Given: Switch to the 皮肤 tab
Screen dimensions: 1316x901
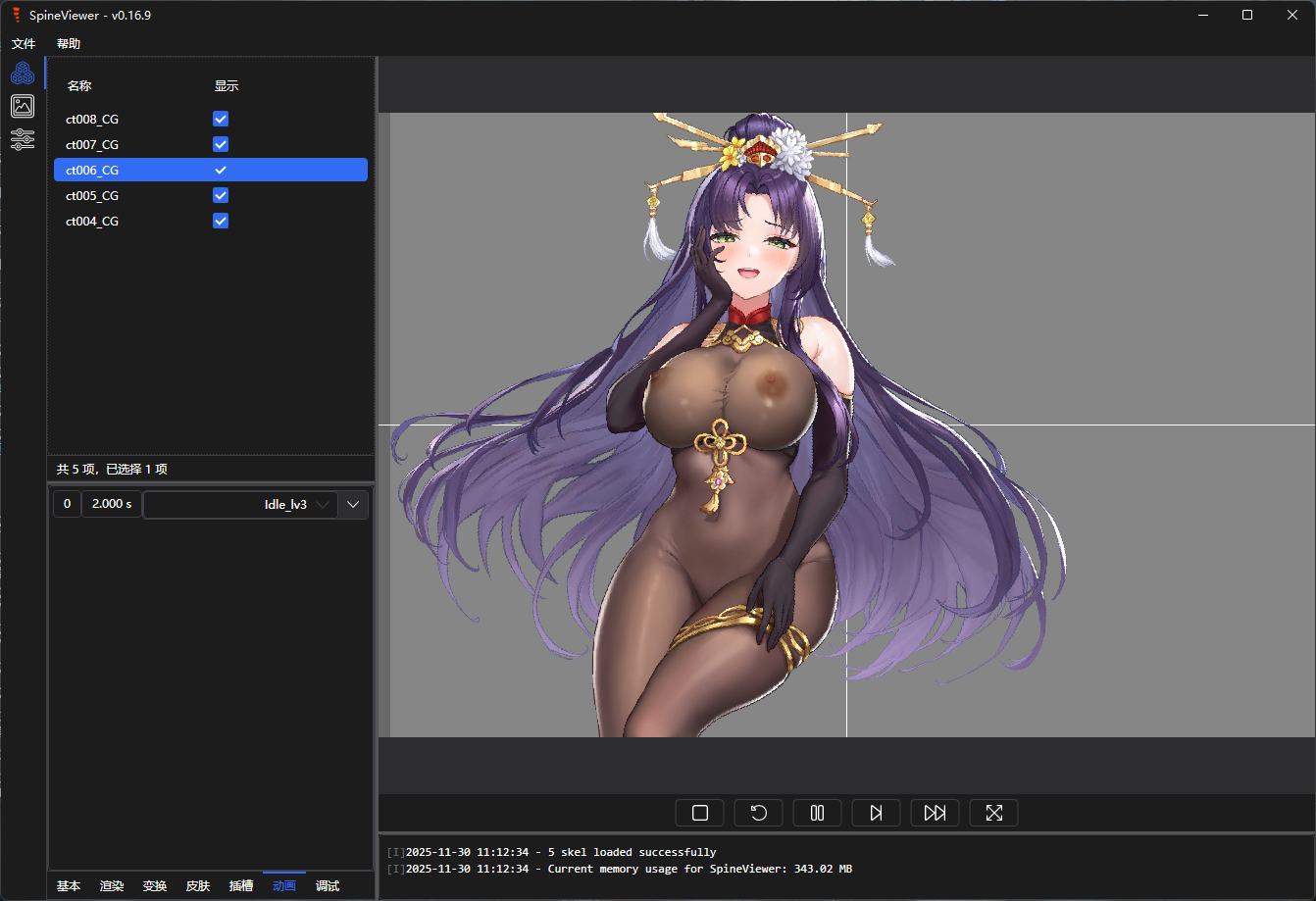Looking at the screenshot, I should pos(198,886).
